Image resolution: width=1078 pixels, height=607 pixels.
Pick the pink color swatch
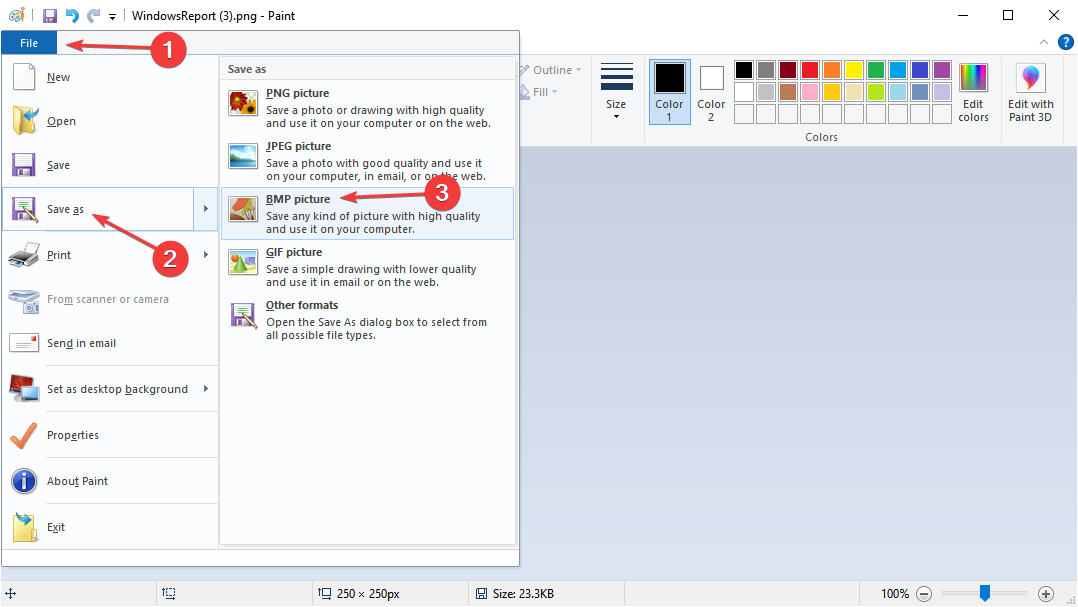[x=810, y=92]
